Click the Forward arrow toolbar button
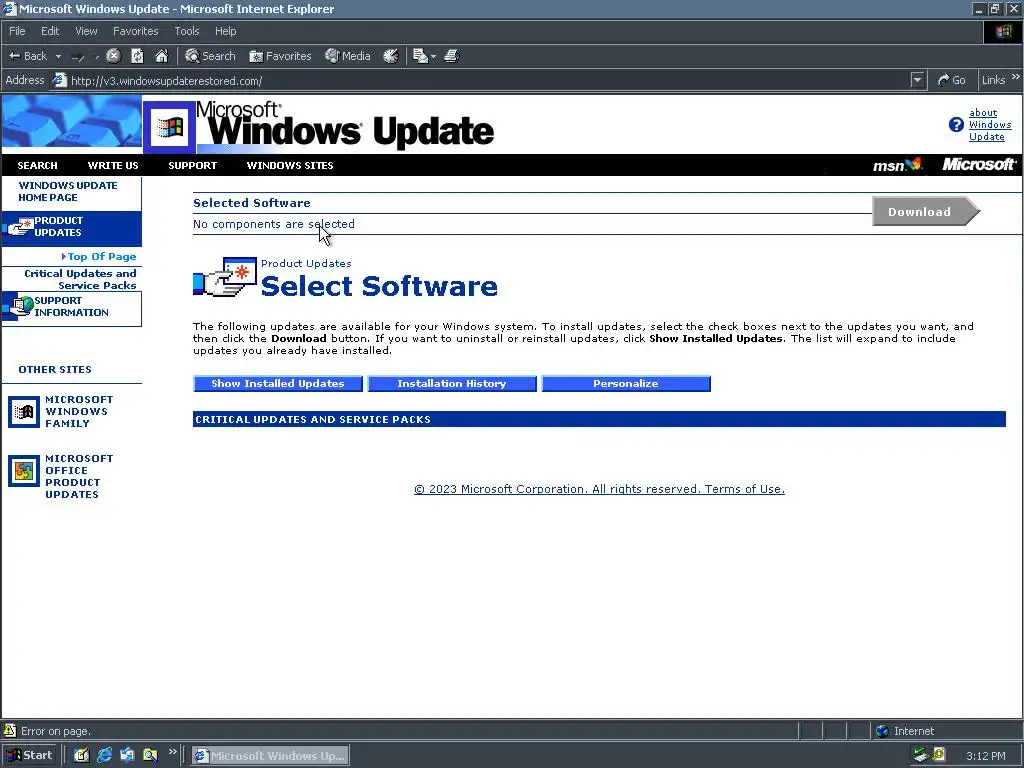Viewport: 1024px width, 768px height. click(x=78, y=57)
